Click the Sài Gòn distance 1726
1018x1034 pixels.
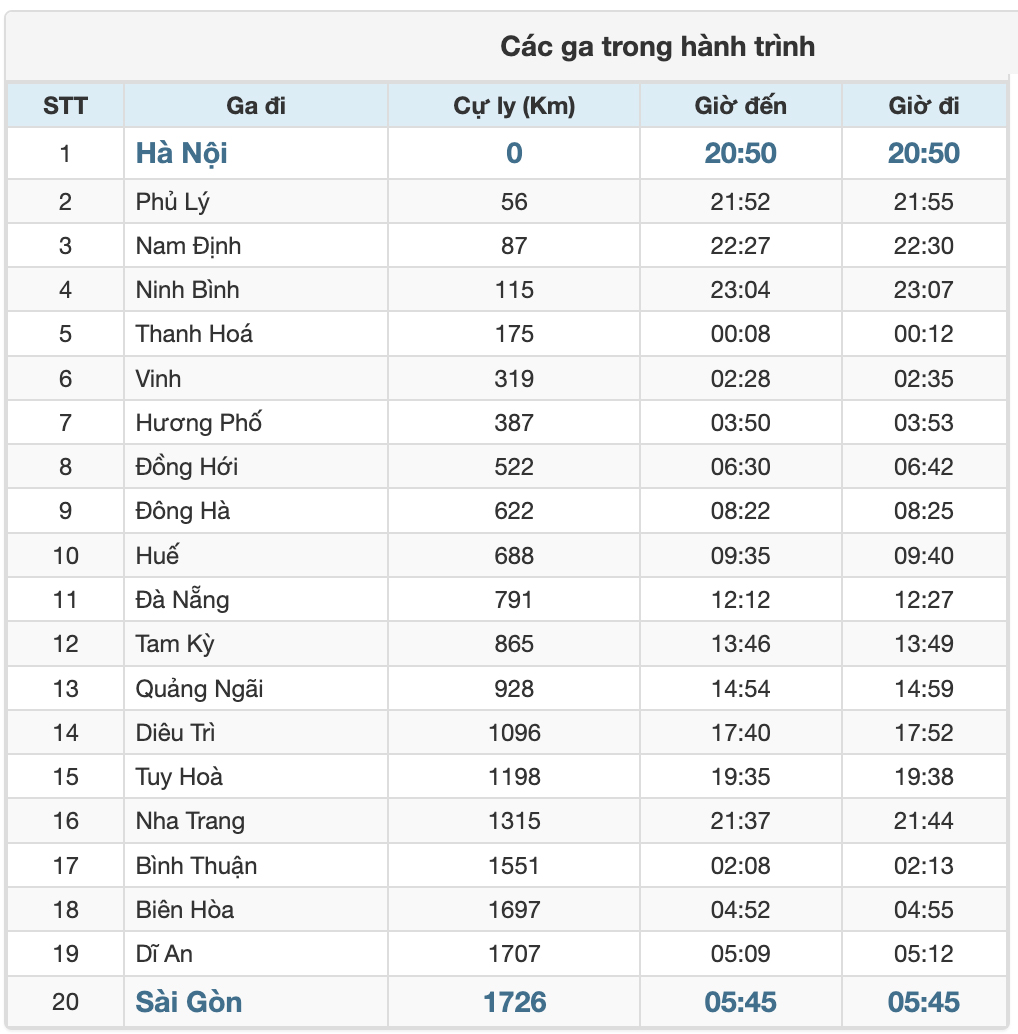tap(514, 1002)
